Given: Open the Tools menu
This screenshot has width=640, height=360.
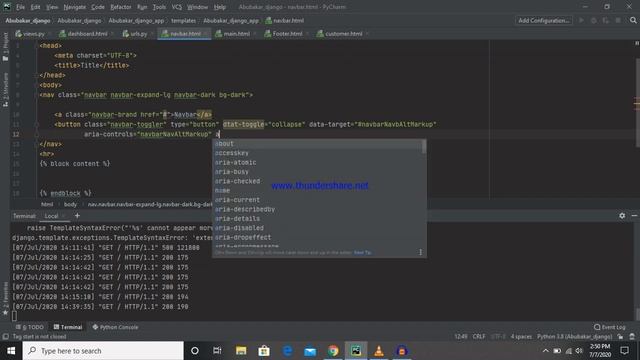Looking at the screenshot, I should pos(159,7).
